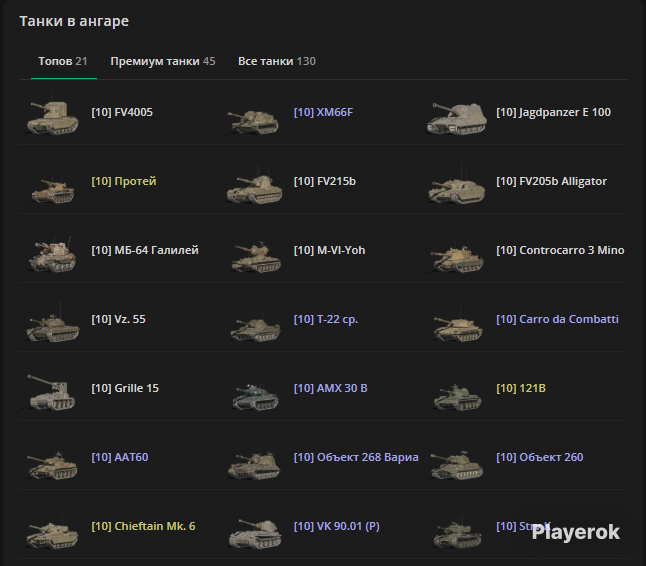Click the [10] Grille 15 name
This screenshot has width=646, height=566.
coord(125,388)
